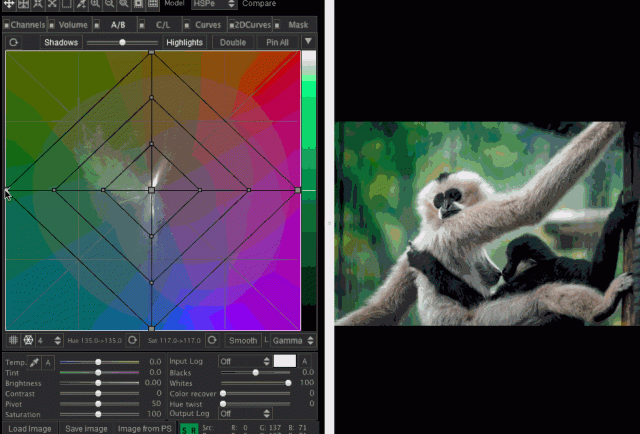Click the radial web grid icon

[28, 340]
